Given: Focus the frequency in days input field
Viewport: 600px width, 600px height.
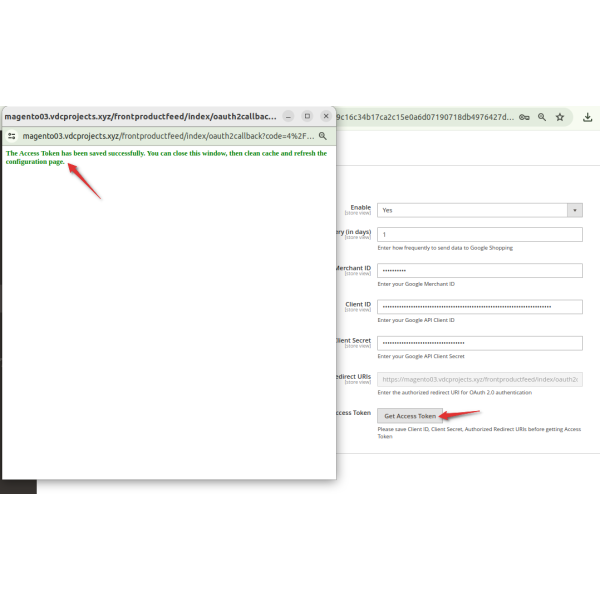Looking at the screenshot, I should pos(479,235).
